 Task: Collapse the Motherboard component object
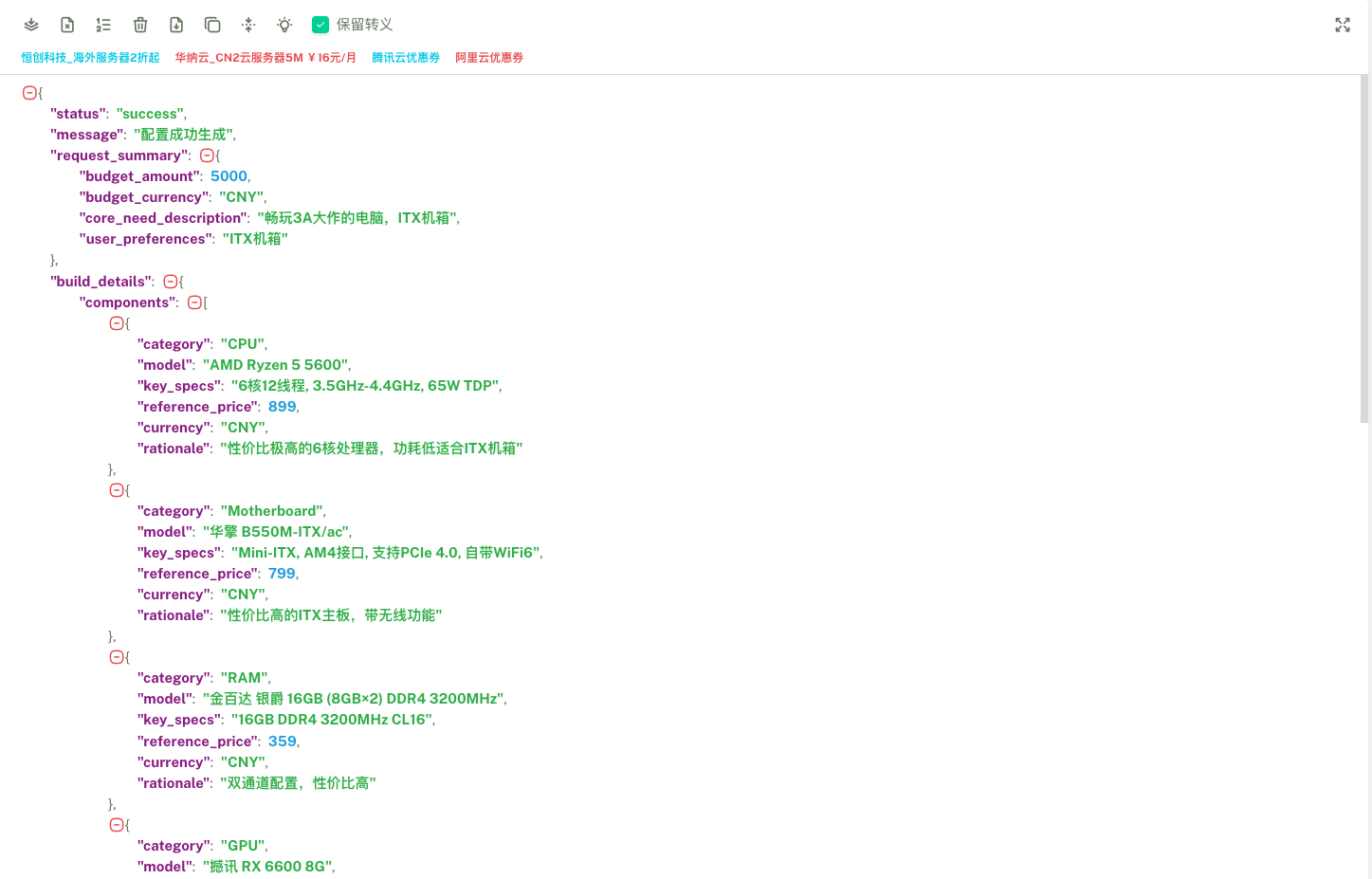[117, 490]
